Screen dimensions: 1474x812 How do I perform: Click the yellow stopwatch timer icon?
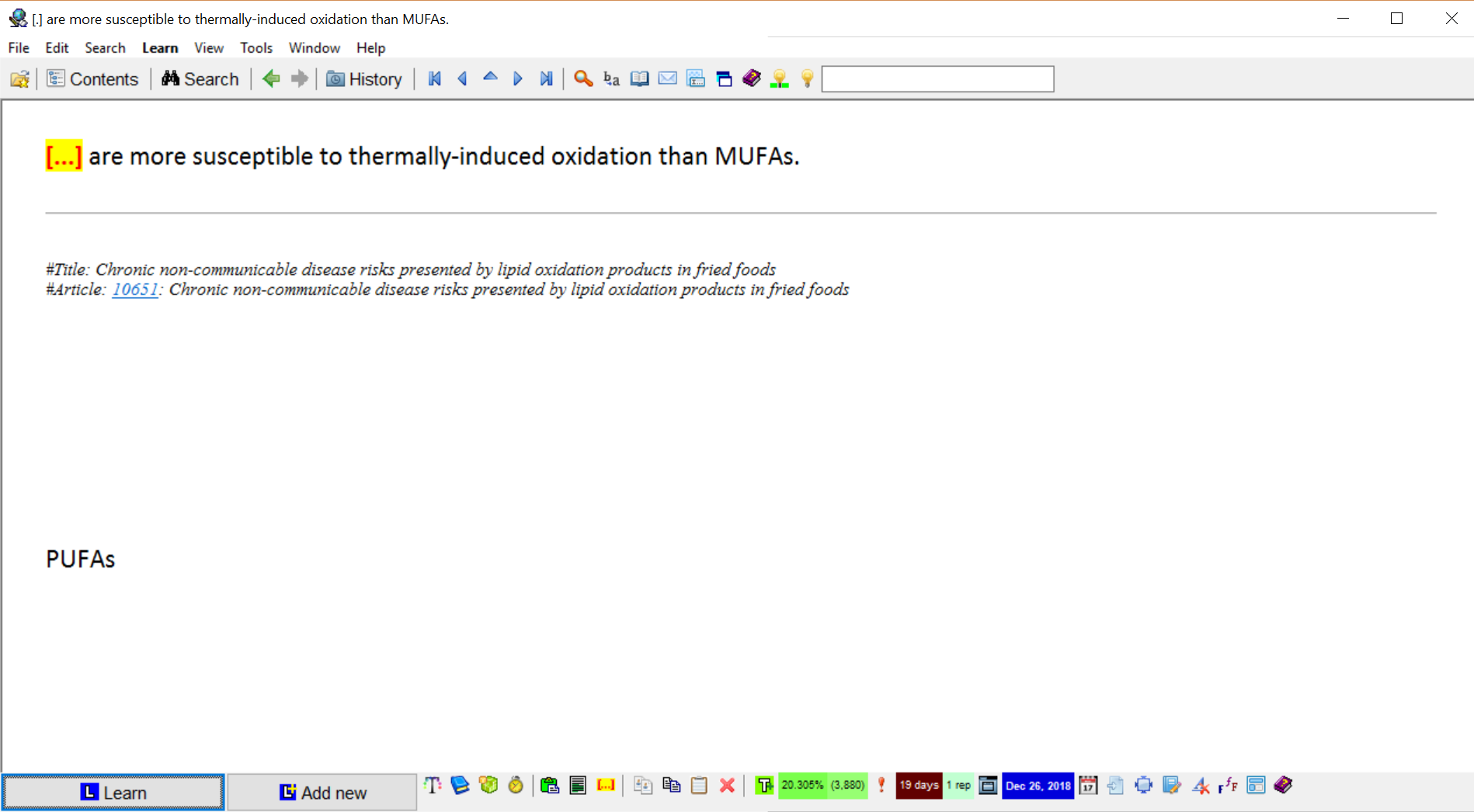(x=516, y=786)
